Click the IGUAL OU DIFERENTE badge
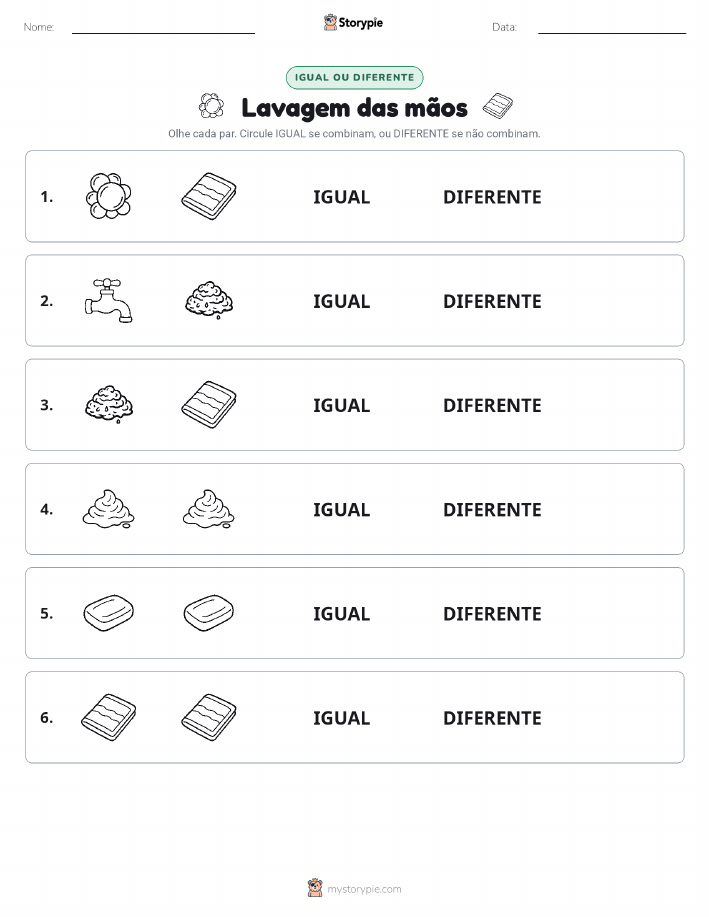 [x=354, y=78]
